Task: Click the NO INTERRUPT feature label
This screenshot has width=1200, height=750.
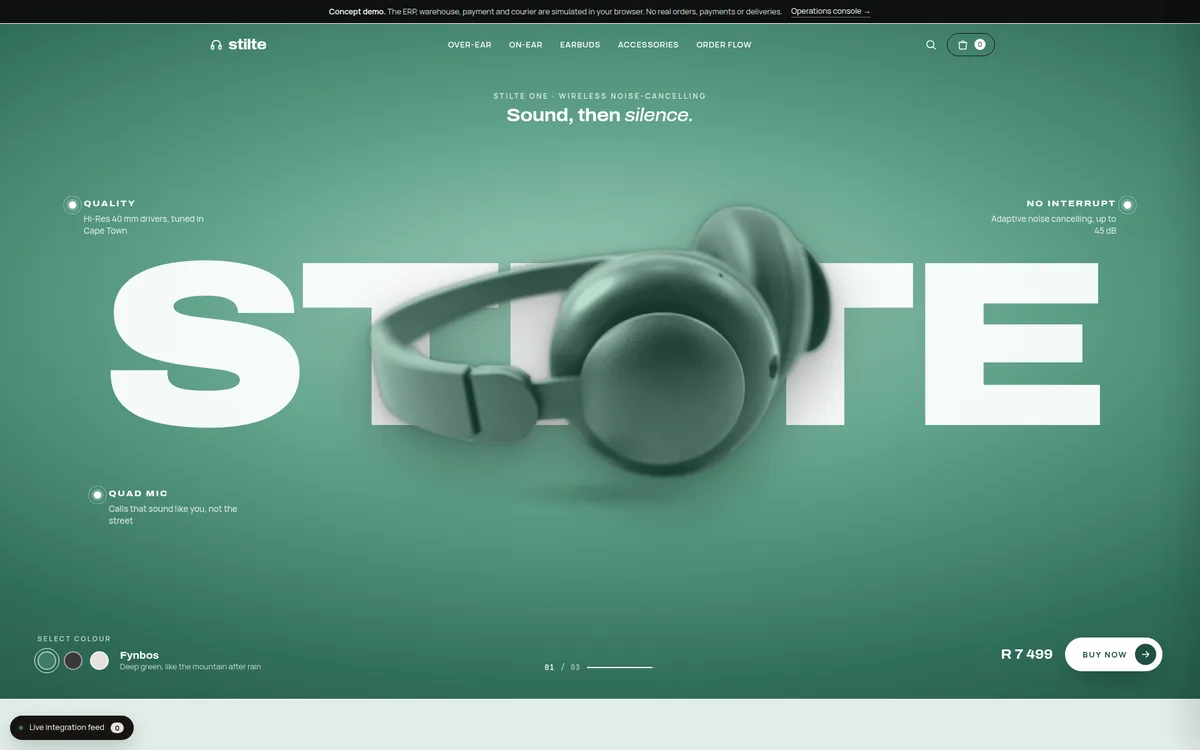Action: click(x=1071, y=204)
